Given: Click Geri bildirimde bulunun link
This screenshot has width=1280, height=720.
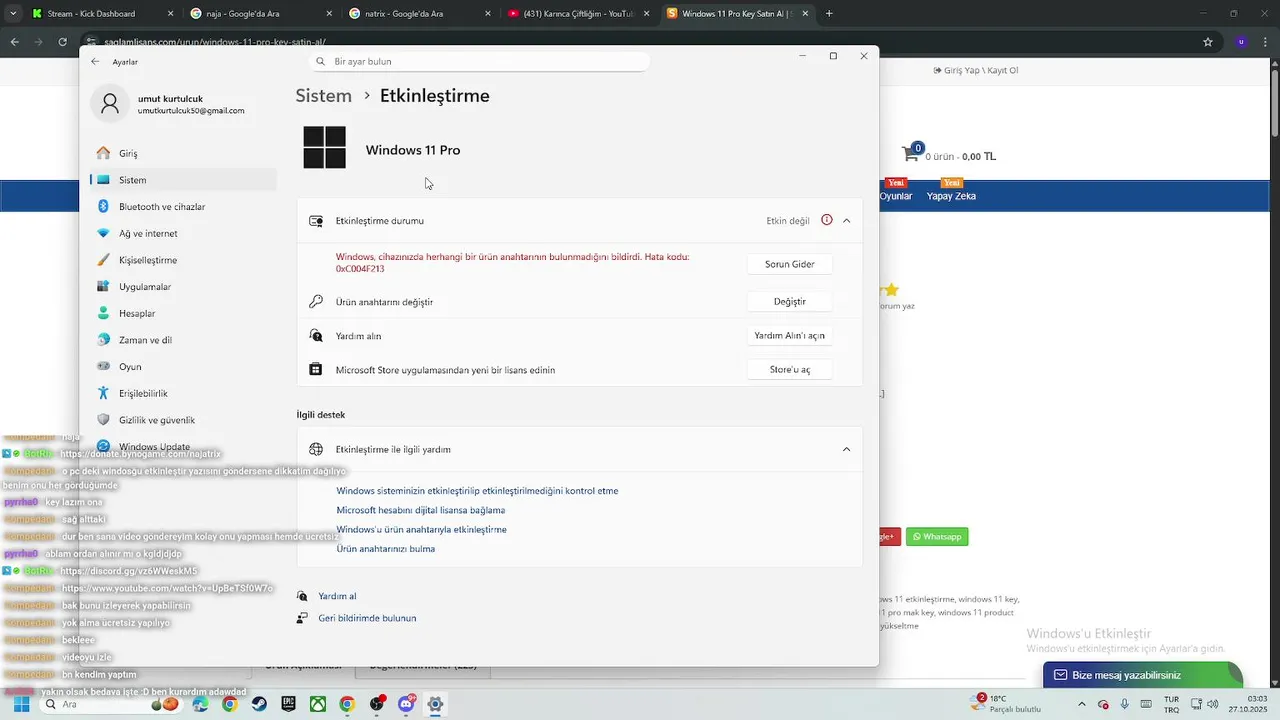Looking at the screenshot, I should click(x=367, y=618).
